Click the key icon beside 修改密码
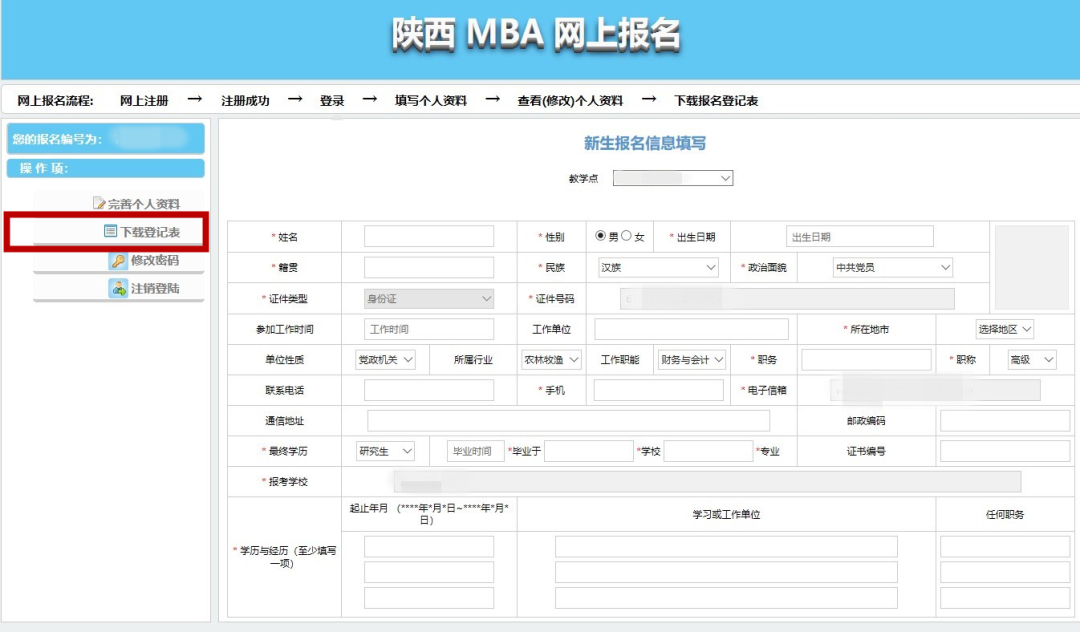The width and height of the screenshot is (1080, 632). (118, 260)
